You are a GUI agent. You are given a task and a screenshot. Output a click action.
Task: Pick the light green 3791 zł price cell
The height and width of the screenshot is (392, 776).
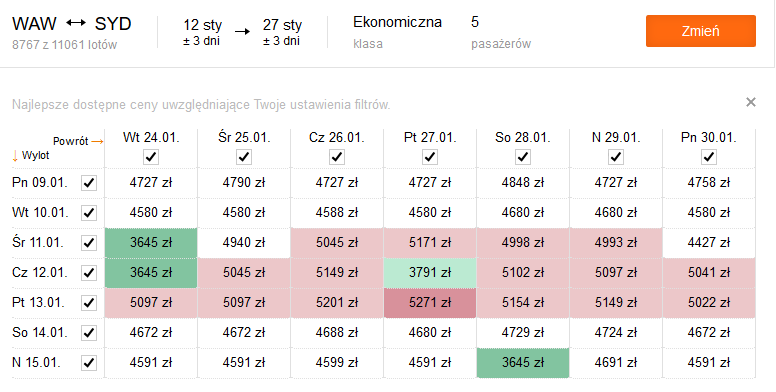(430, 273)
